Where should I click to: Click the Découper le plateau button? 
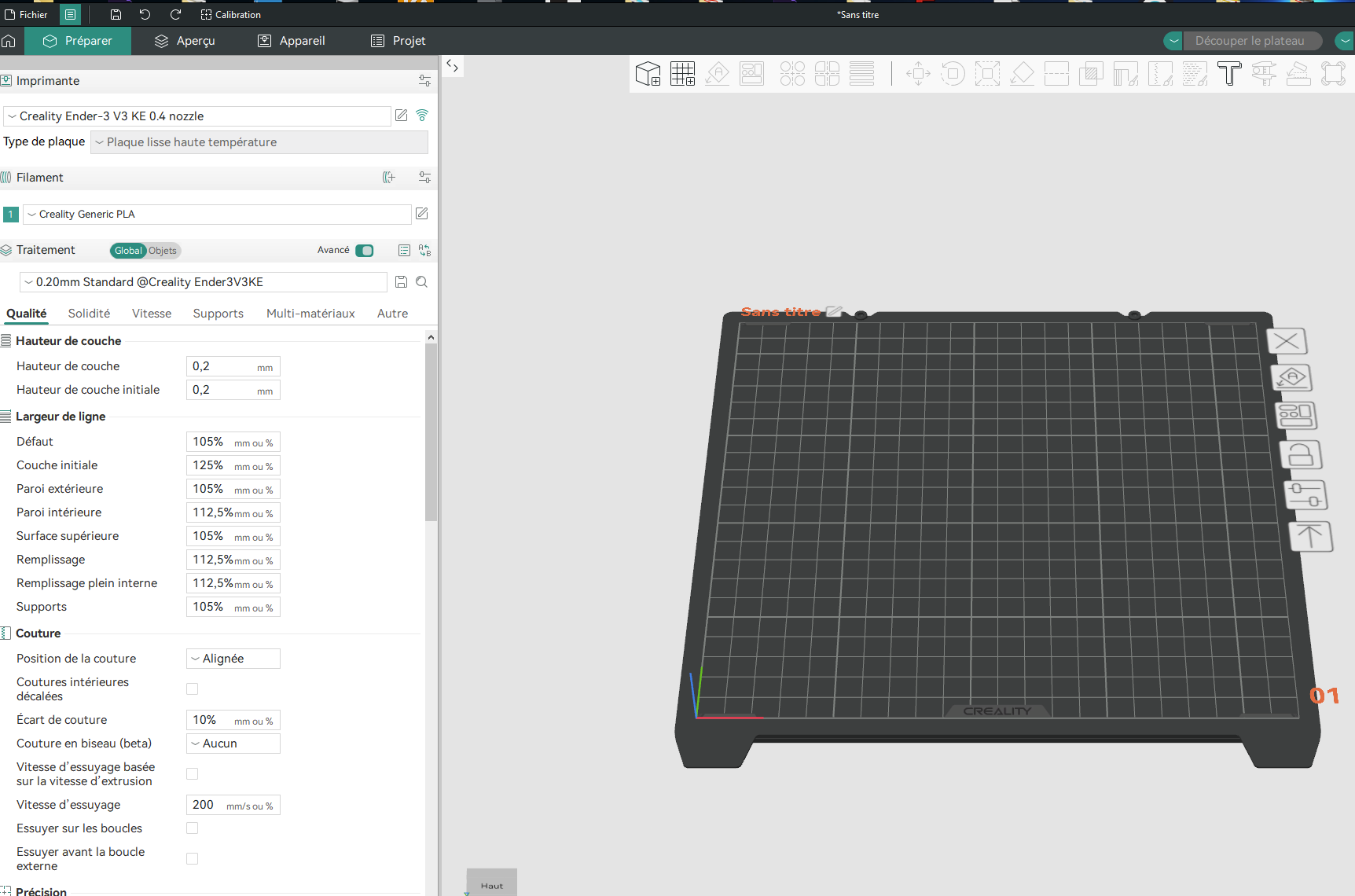coord(1249,41)
